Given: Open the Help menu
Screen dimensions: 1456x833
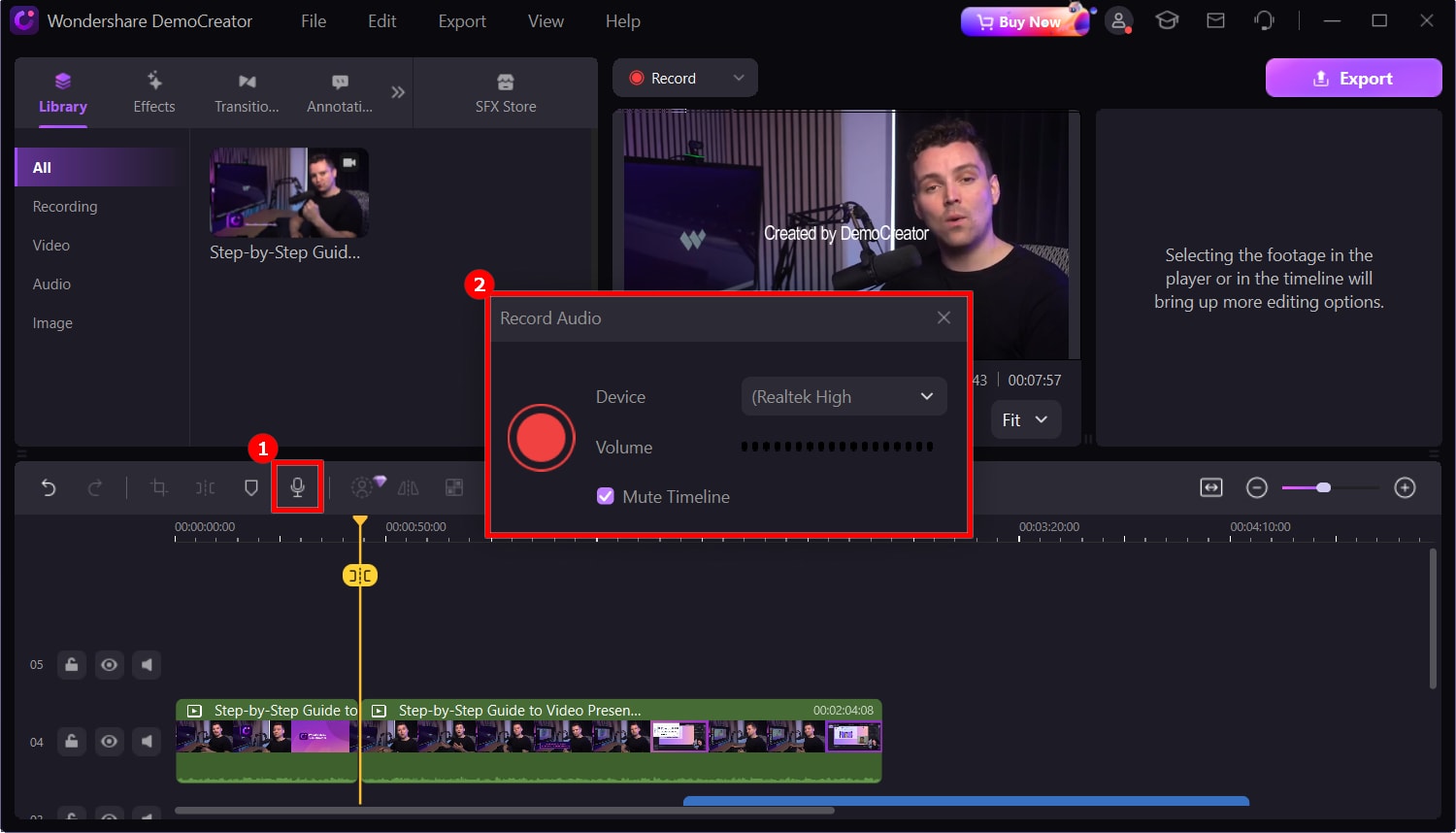Looking at the screenshot, I should [622, 20].
